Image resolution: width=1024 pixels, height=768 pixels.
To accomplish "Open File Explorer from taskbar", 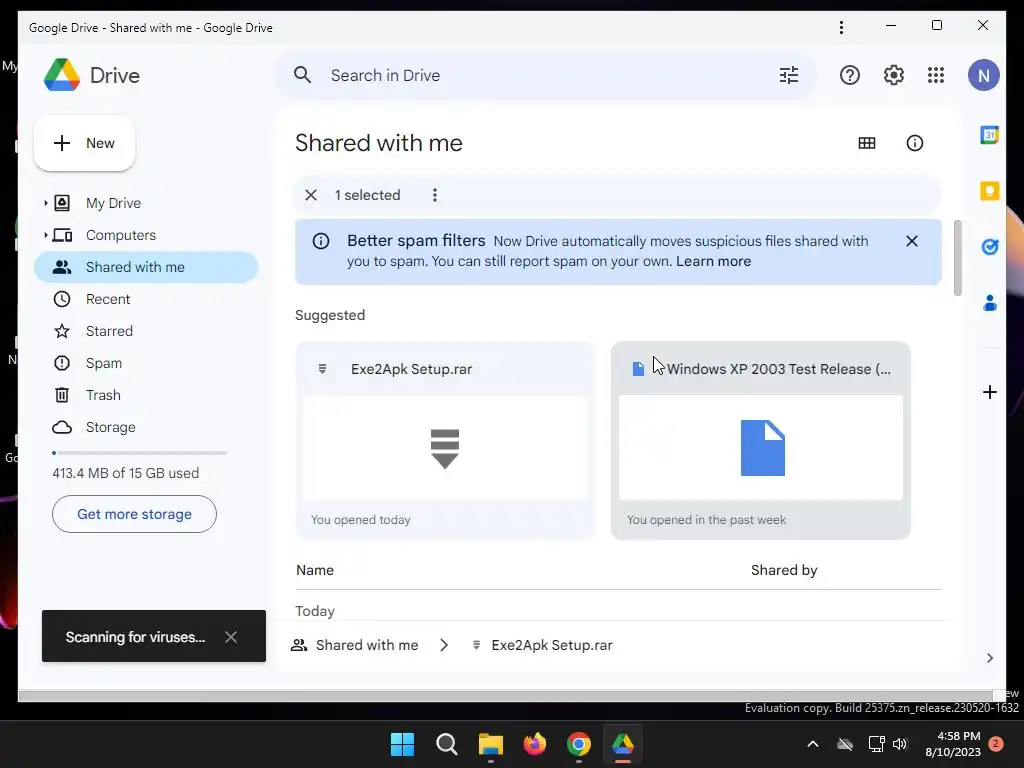I will click(490, 744).
